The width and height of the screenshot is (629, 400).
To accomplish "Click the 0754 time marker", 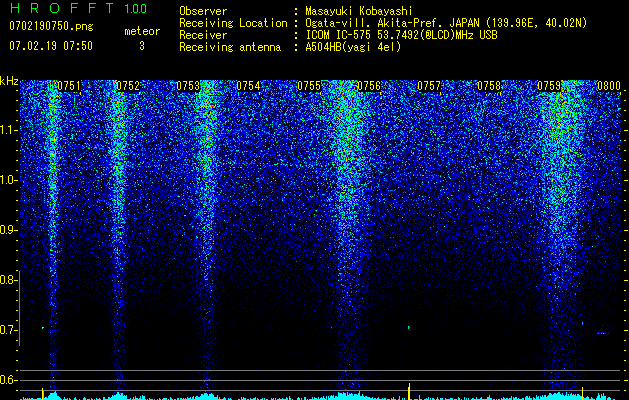I will click(x=248, y=86).
